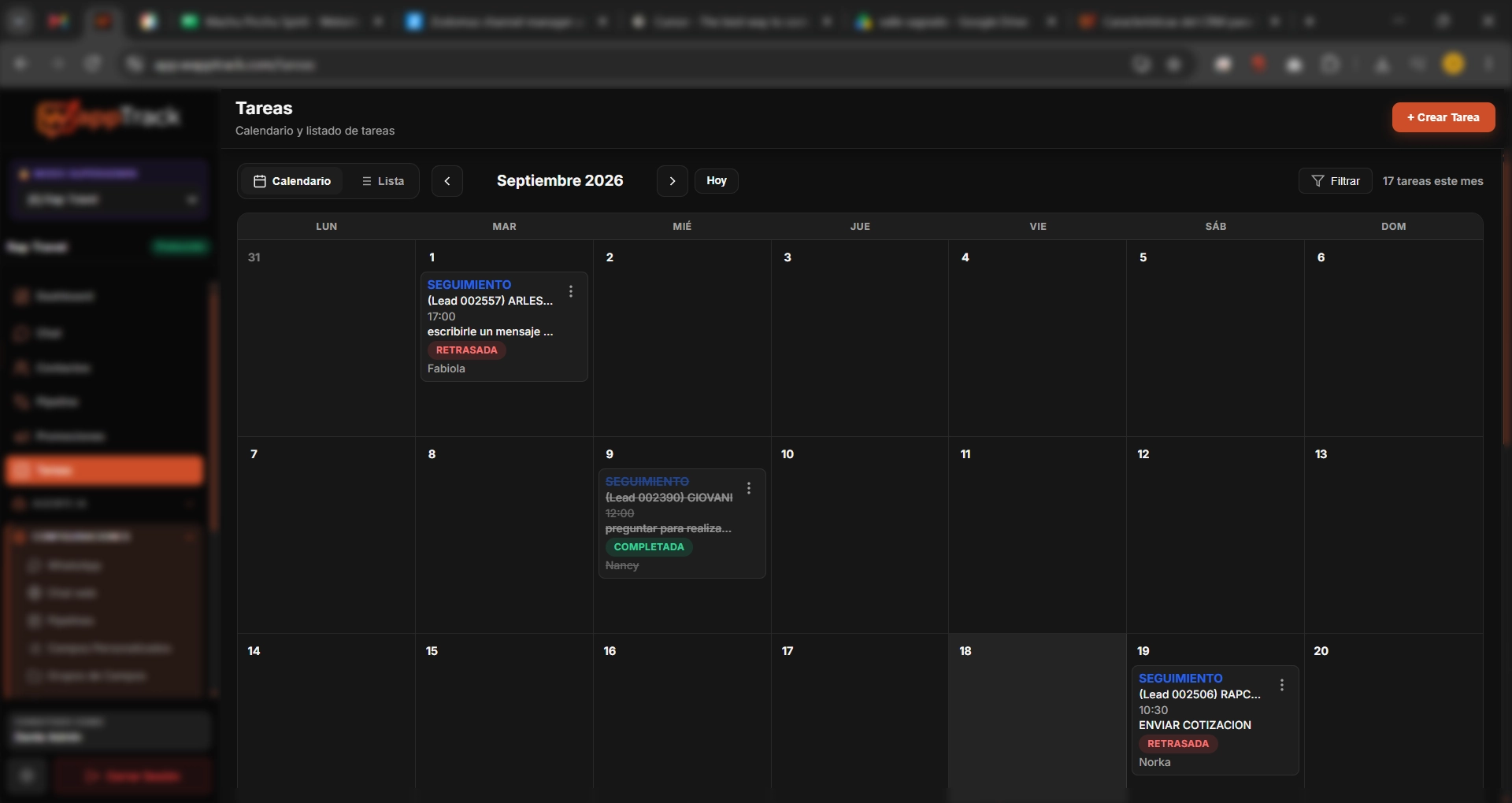Image resolution: width=1512 pixels, height=803 pixels.
Task: Click RETRASADA badge on Fabiola's task
Action: (x=467, y=350)
